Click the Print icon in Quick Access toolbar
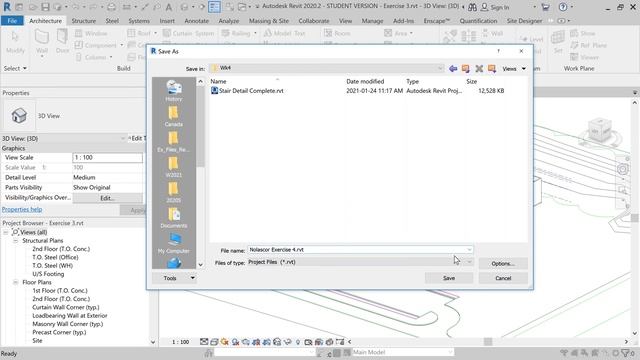The height and width of the screenshot is (360, 640). (x=111, y=7)
